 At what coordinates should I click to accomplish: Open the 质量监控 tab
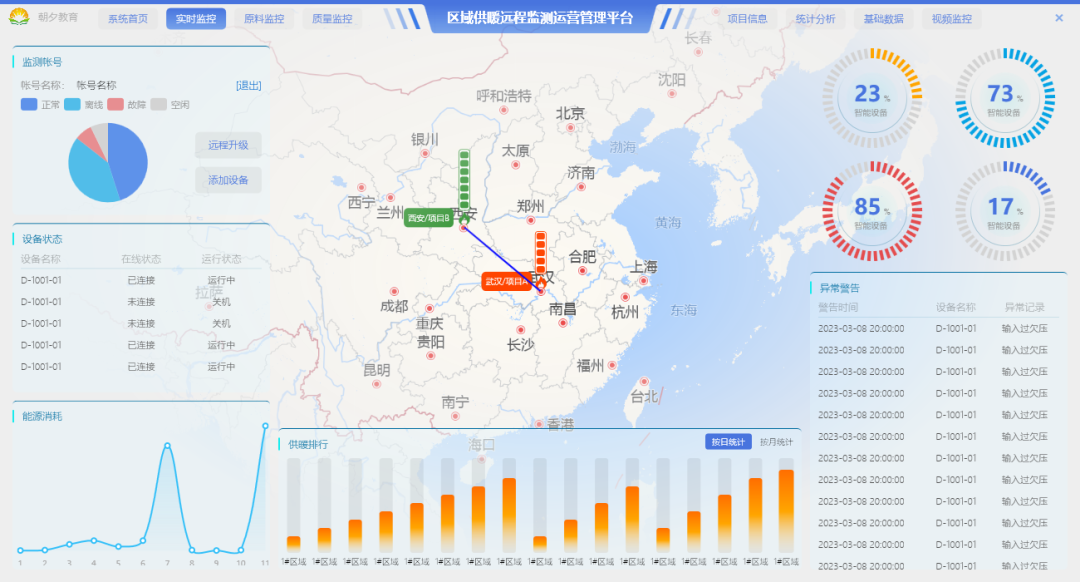[331, 18]
